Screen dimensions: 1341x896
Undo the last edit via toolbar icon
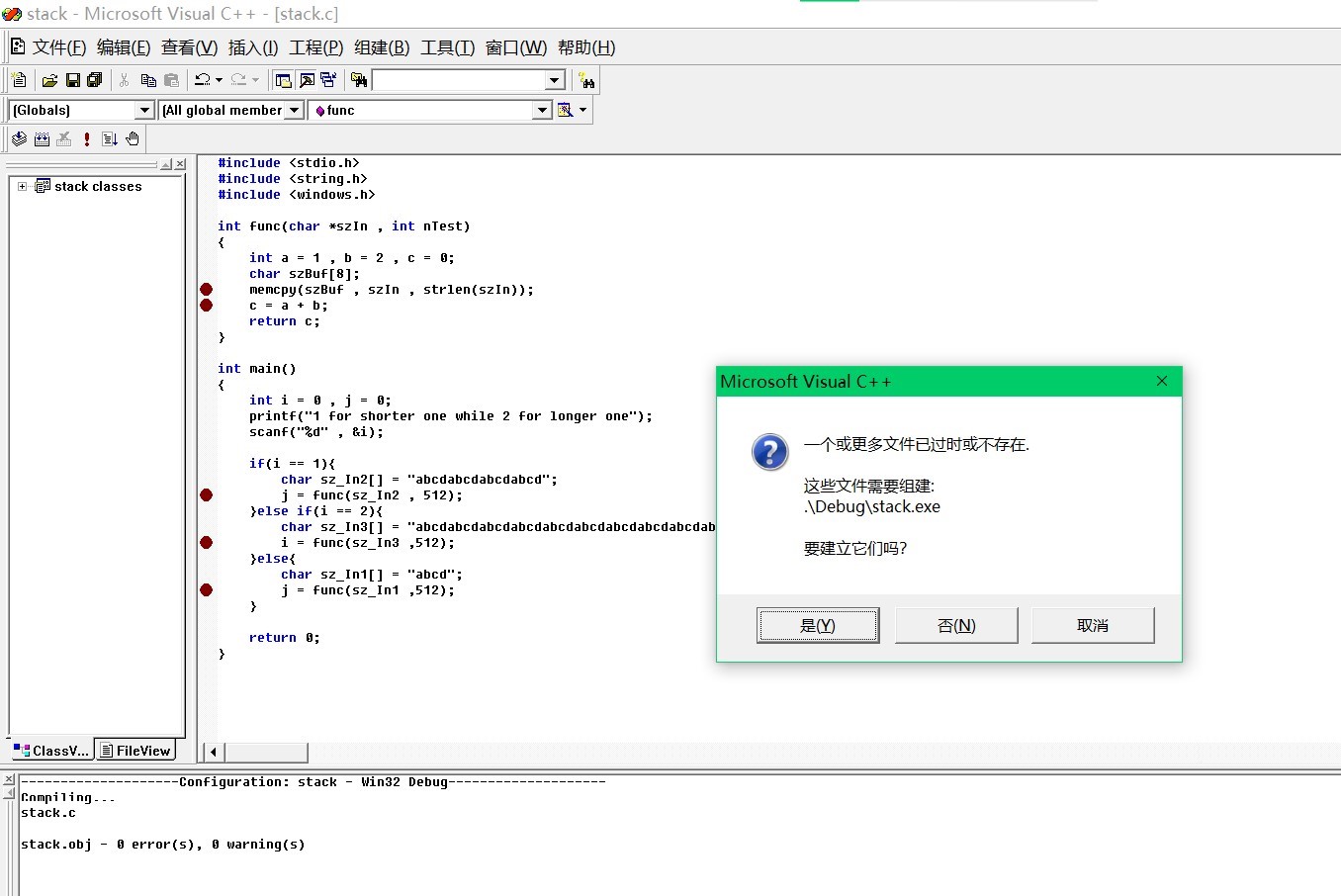click(x=202, y=80)
